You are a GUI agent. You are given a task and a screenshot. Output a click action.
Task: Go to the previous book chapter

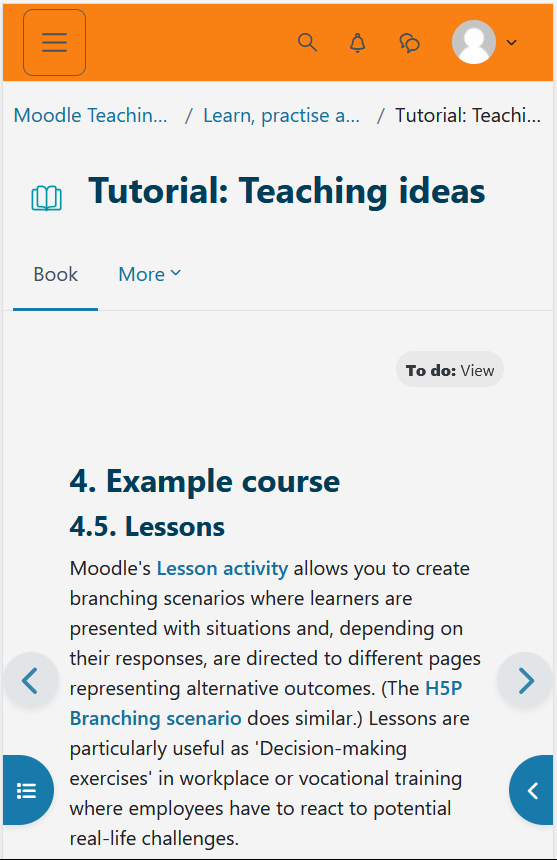click(31, 680)
